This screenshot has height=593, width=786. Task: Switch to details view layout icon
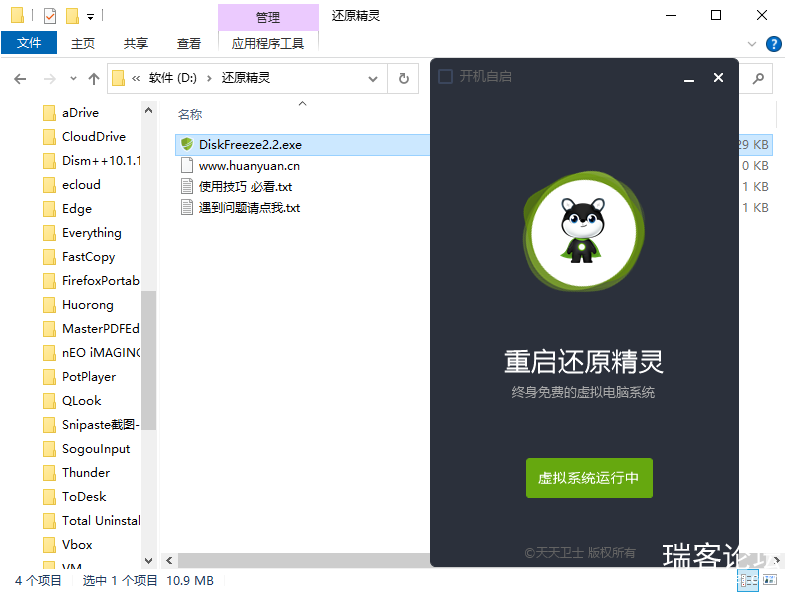pos(748,580)
